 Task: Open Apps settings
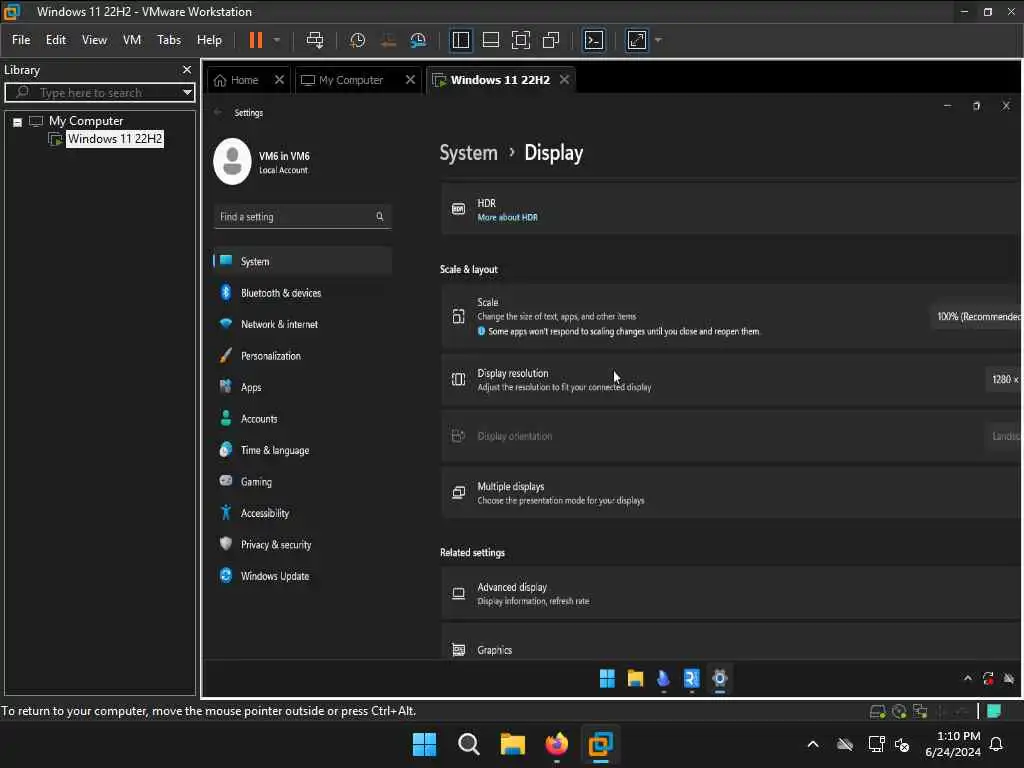pos(302,387)
